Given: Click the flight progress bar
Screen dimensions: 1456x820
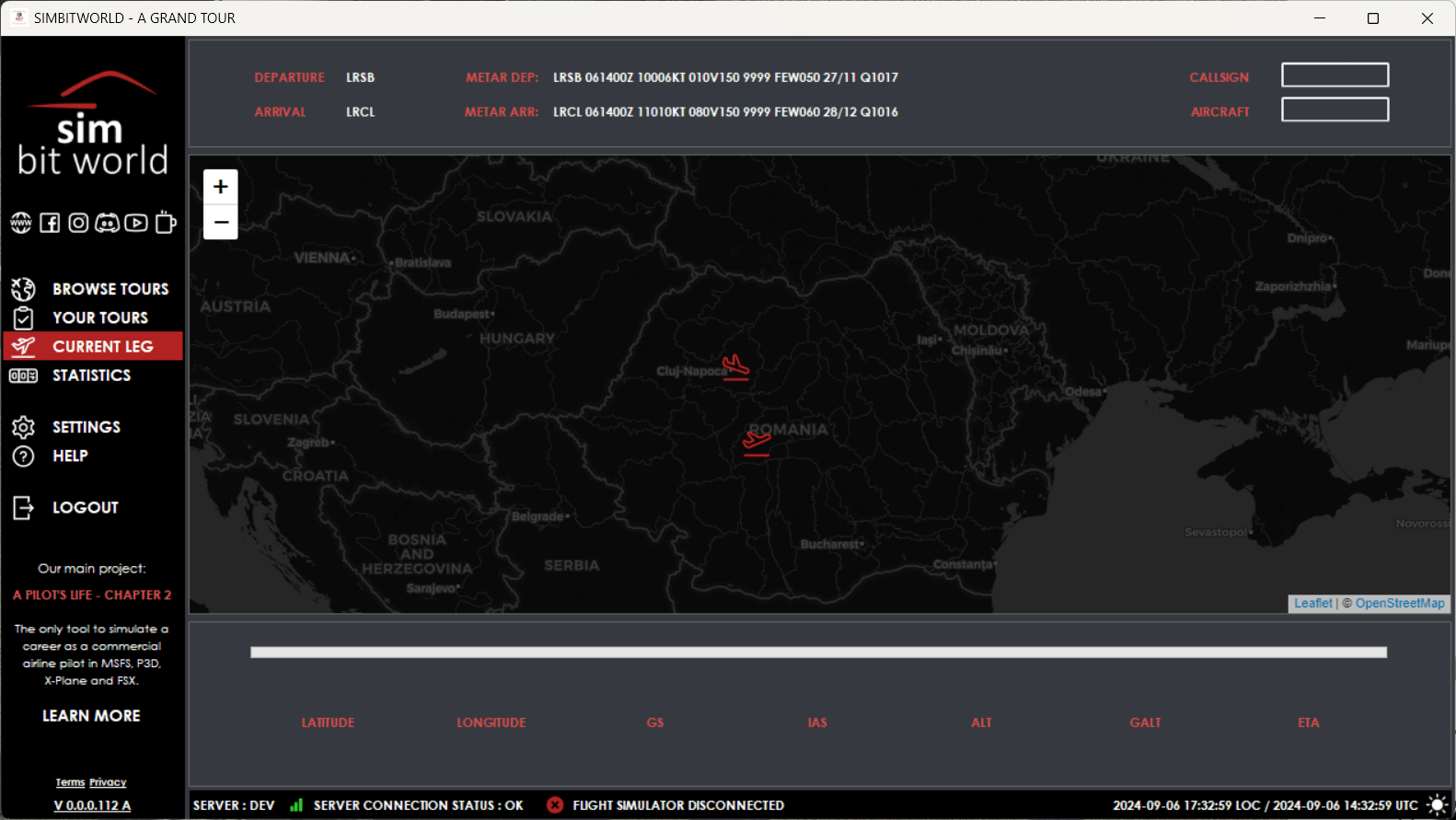Looking at the screenshot, I should click(x=818, y=653).
